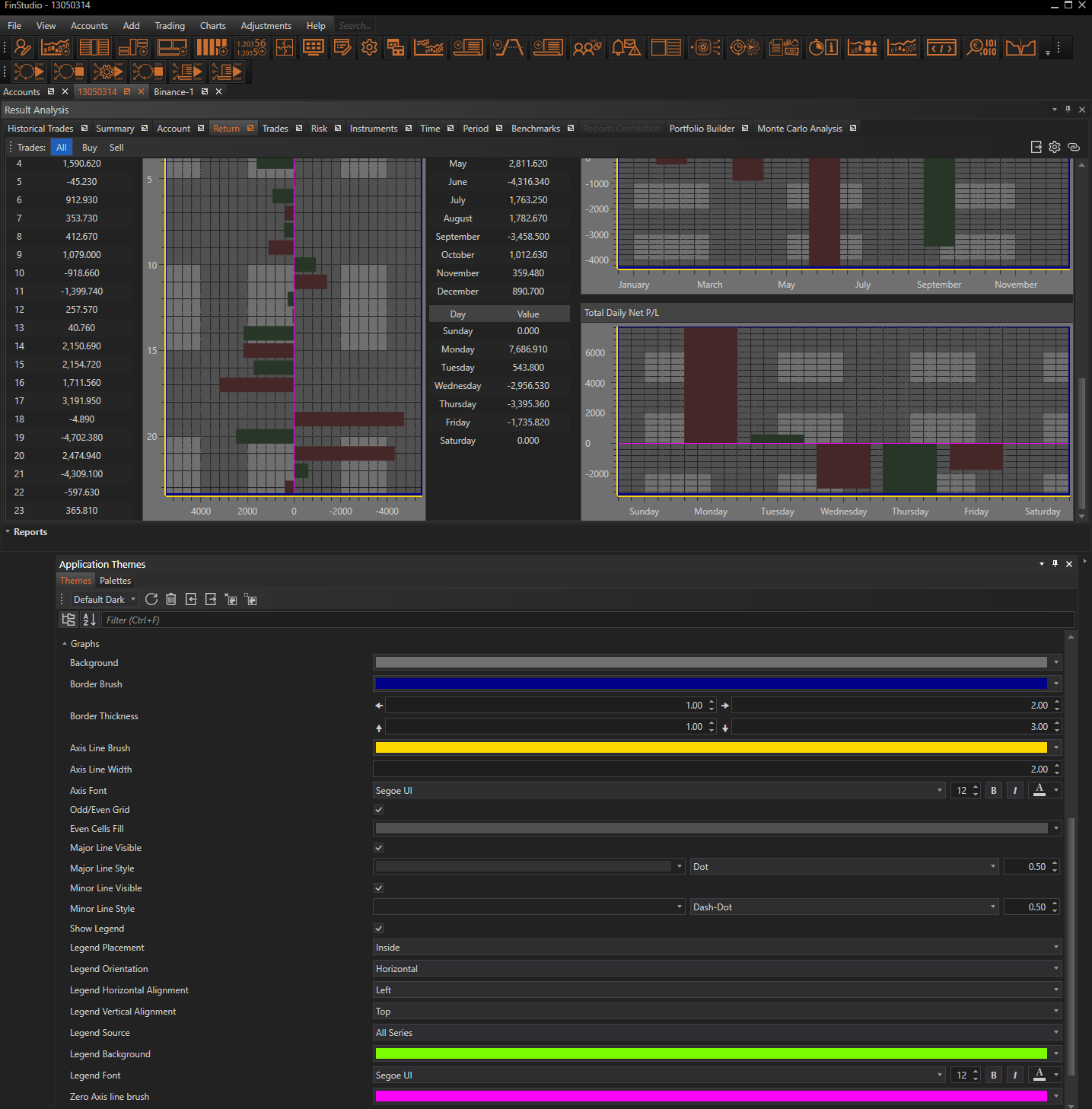Open the Default Dark theme dropdown
This screenshot has height=1109, width=1092.
pos(104,600)
